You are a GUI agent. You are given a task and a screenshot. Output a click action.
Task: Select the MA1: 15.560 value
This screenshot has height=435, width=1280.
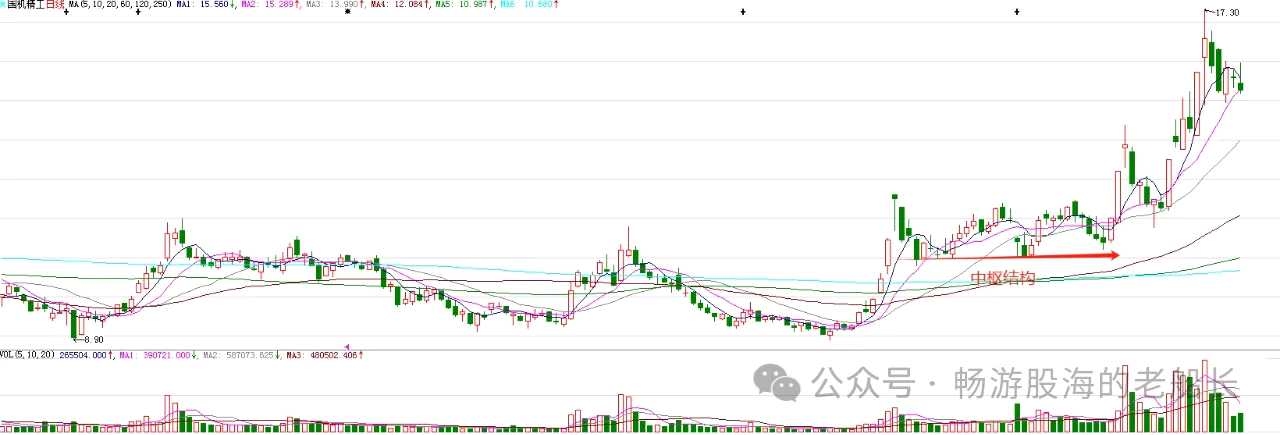205,5
